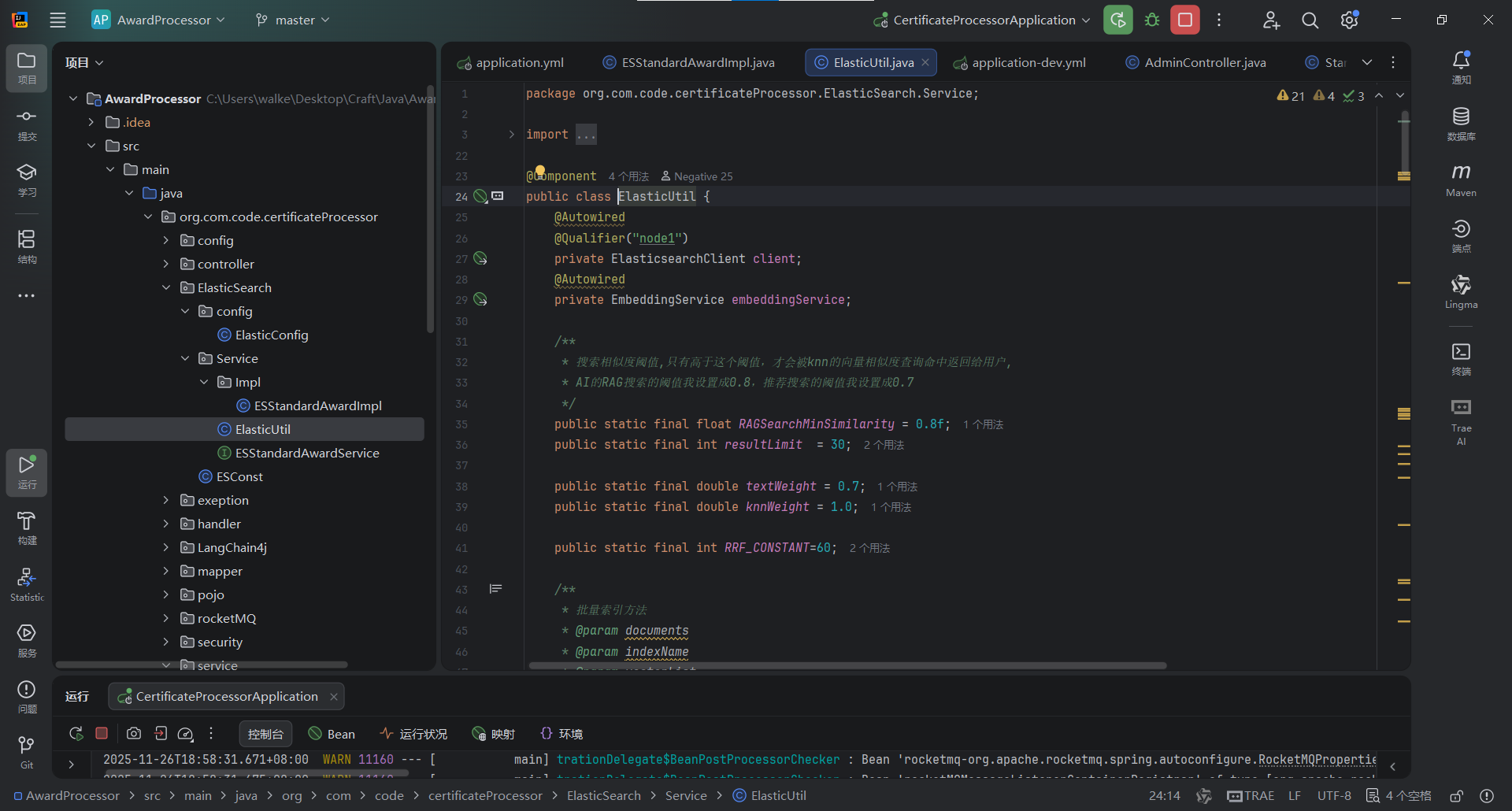Open the Trae AI panel

tap(1461, 421)
